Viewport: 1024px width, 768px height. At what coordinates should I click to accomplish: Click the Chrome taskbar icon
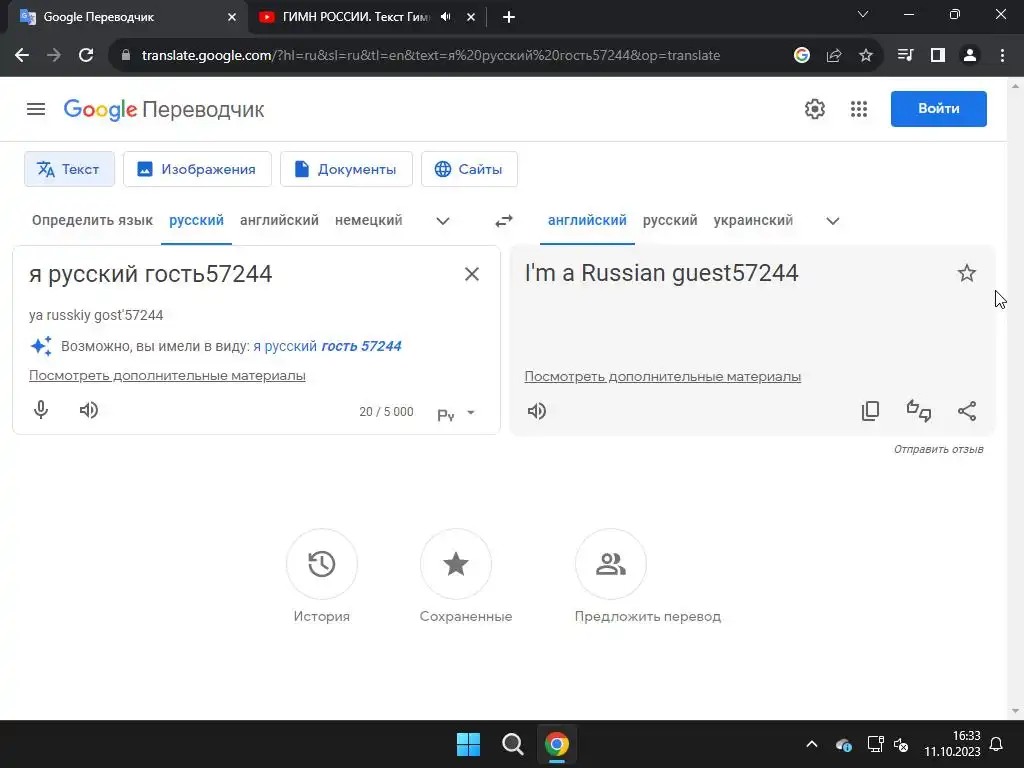click(x=557, y=744)
